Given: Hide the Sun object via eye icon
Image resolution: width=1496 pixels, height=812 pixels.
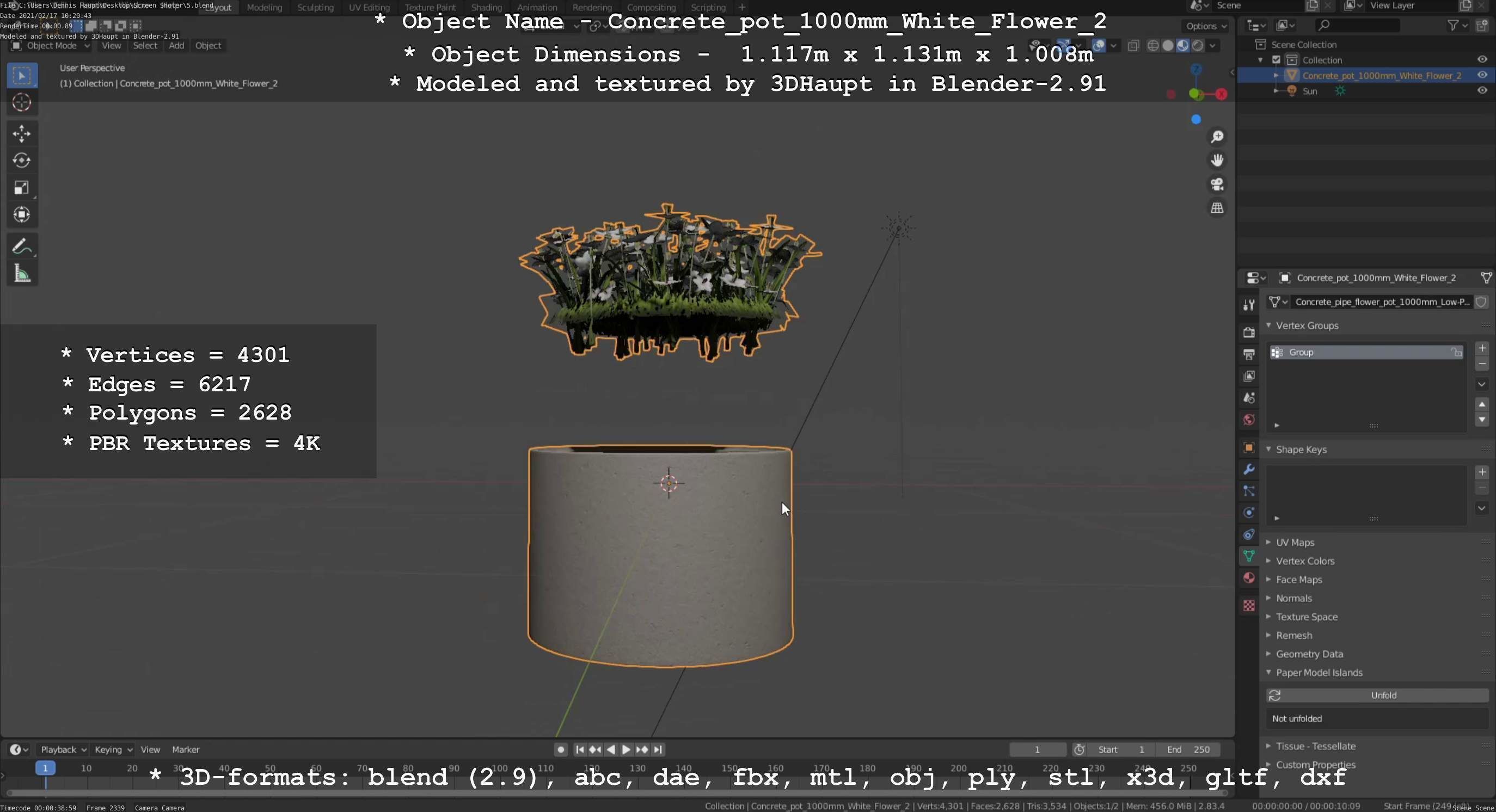Looking at the screenshot, I should tap(1482, 90).
